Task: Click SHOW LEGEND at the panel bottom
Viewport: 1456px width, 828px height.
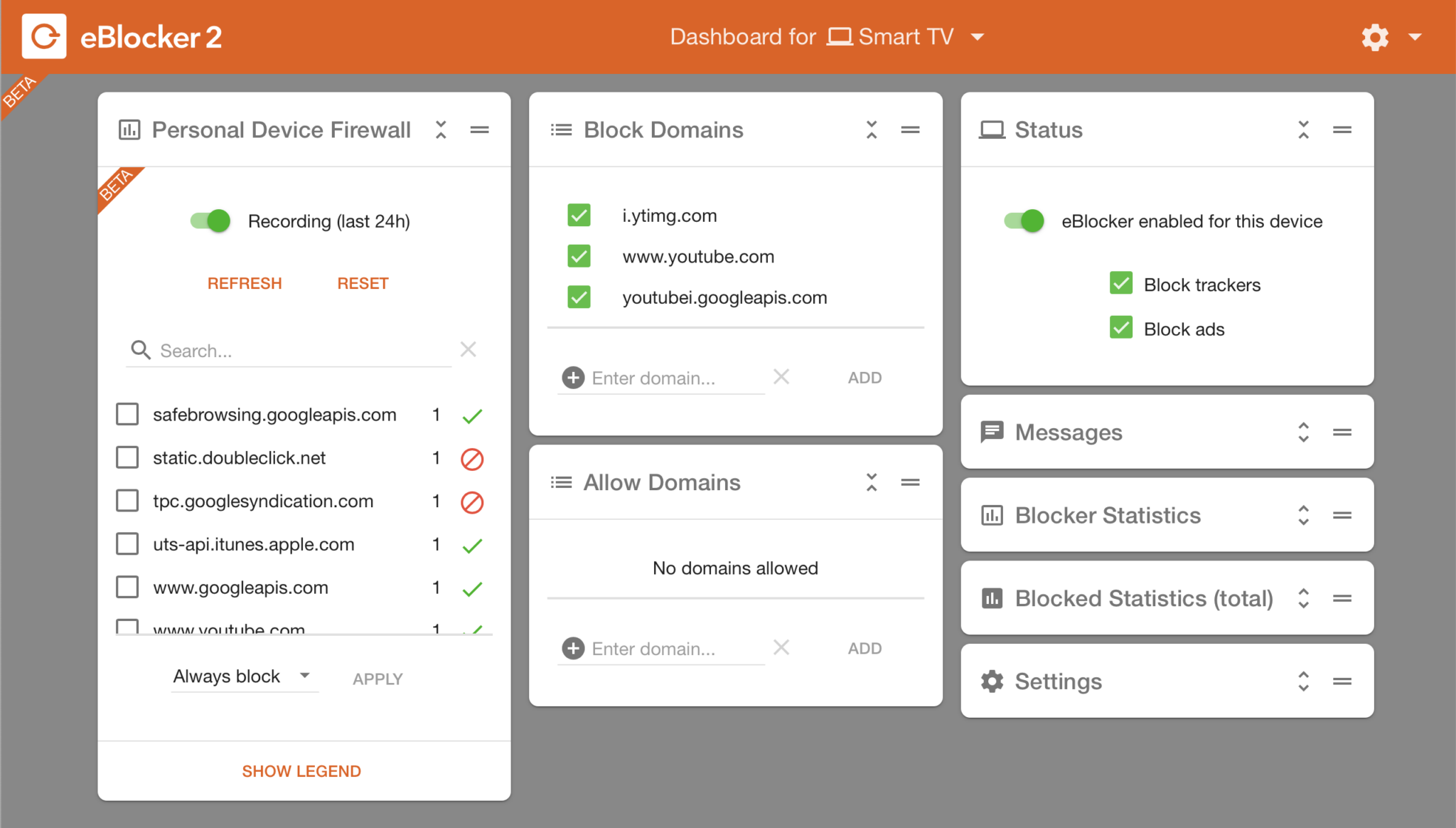Action: [301, 770]
